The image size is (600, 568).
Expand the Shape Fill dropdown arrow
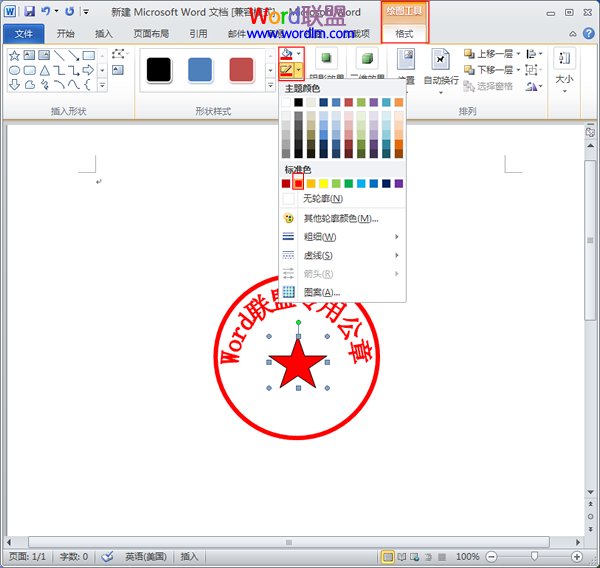[299, 54]
